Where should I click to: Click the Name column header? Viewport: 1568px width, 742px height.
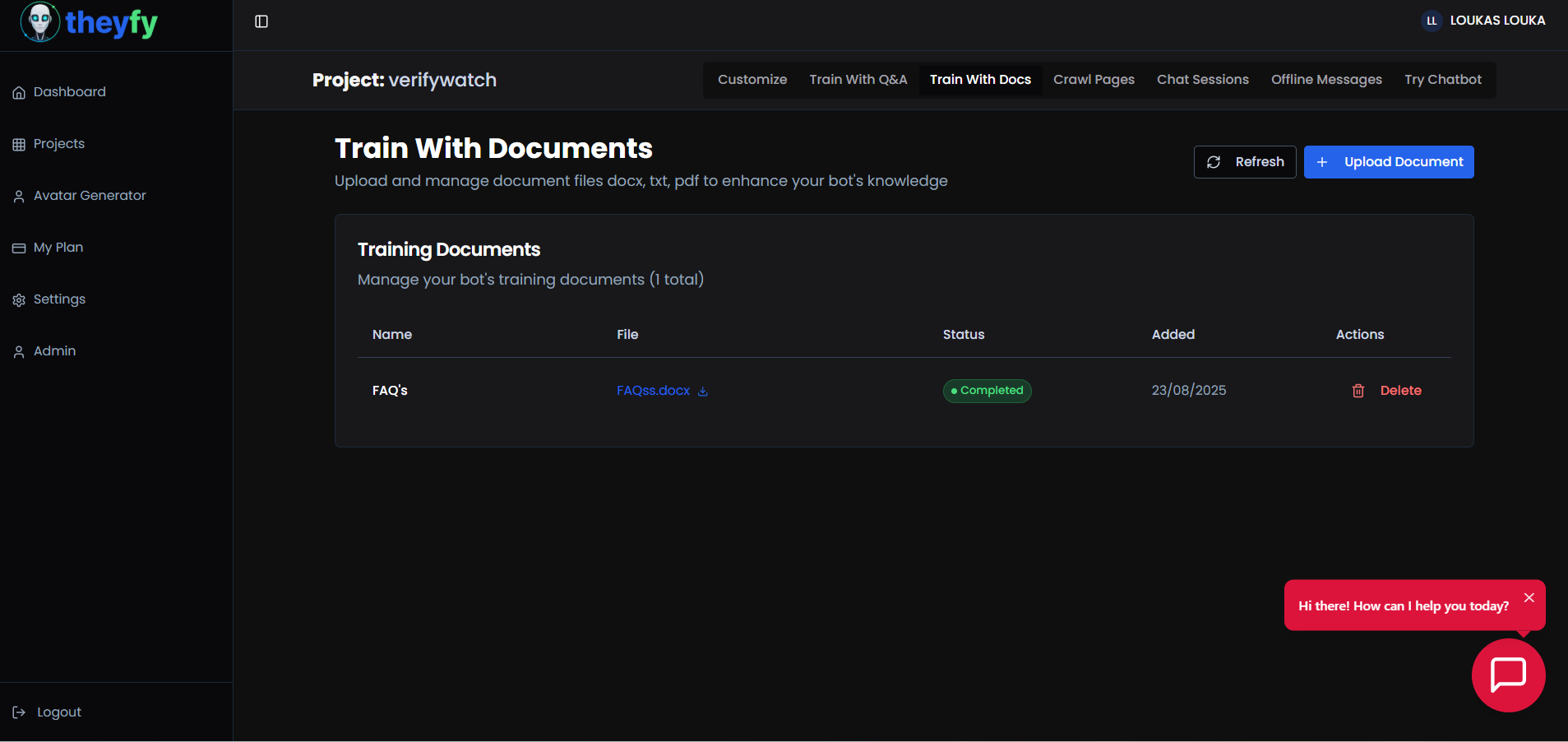coord(392,335)
